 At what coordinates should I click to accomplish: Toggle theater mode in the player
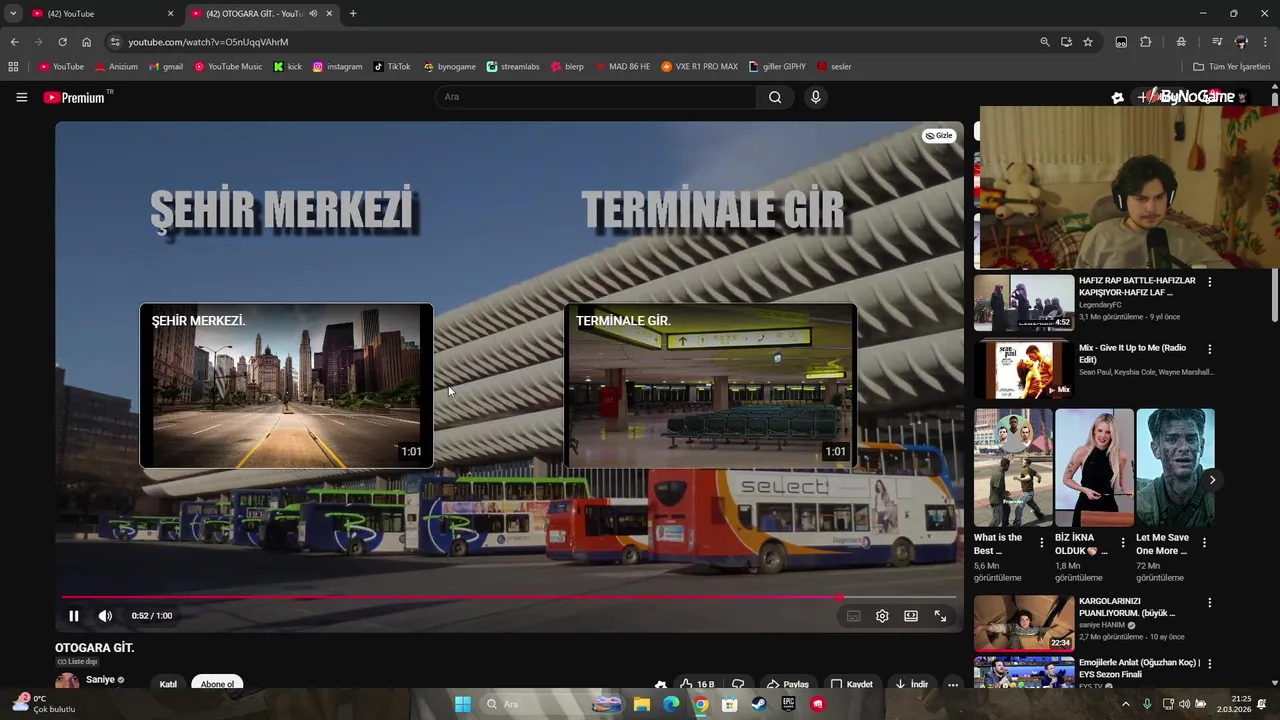911,616
